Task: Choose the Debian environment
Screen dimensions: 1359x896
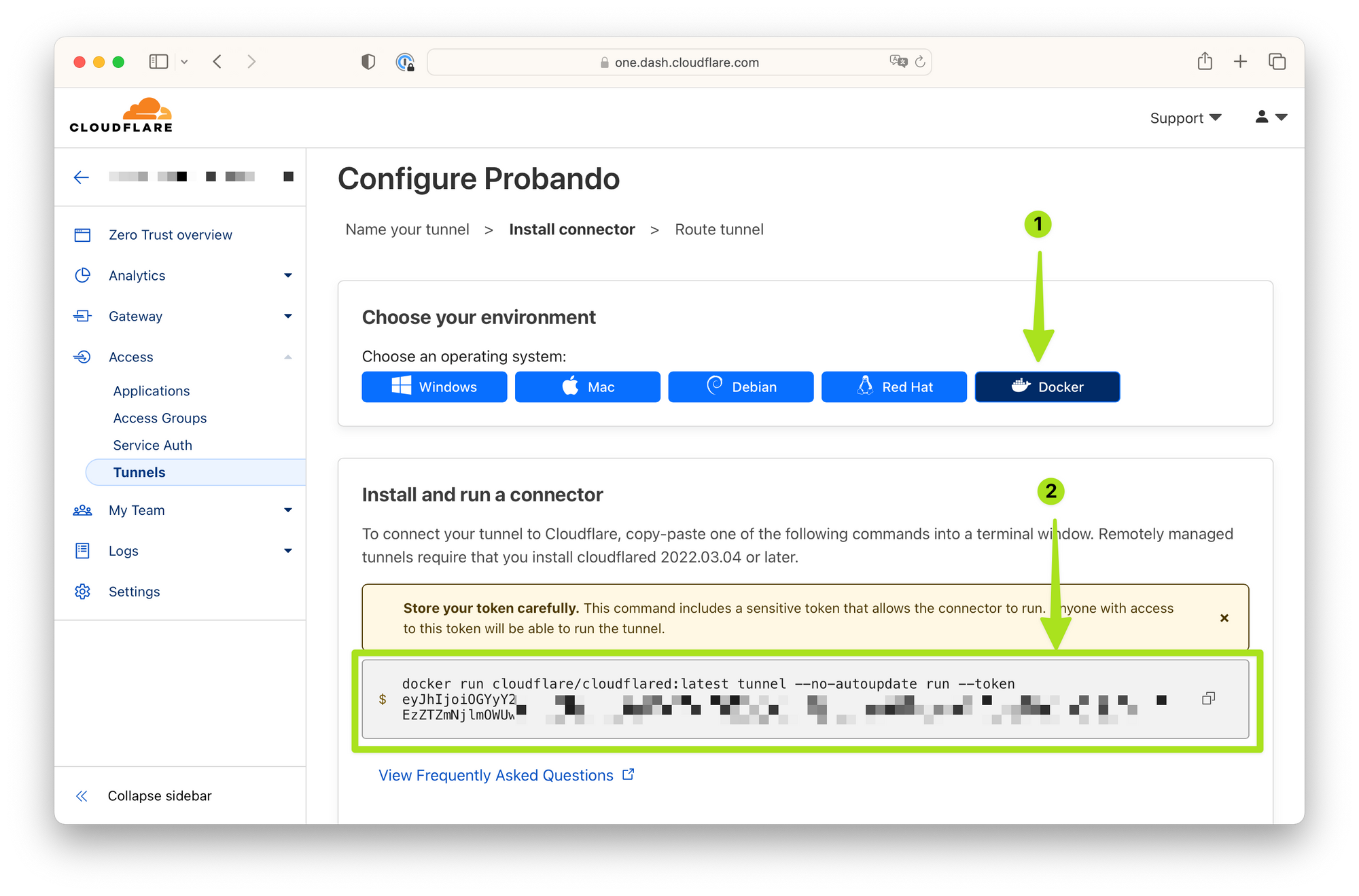Action: 741,387
